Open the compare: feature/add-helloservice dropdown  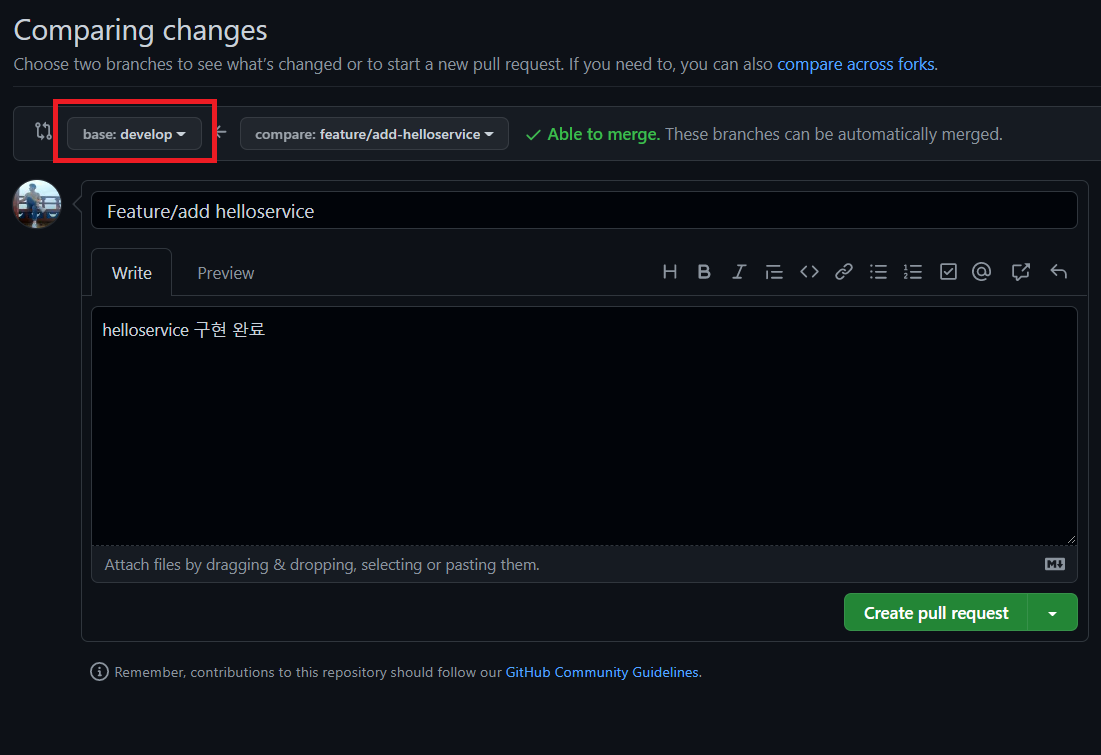click(374, 133)
